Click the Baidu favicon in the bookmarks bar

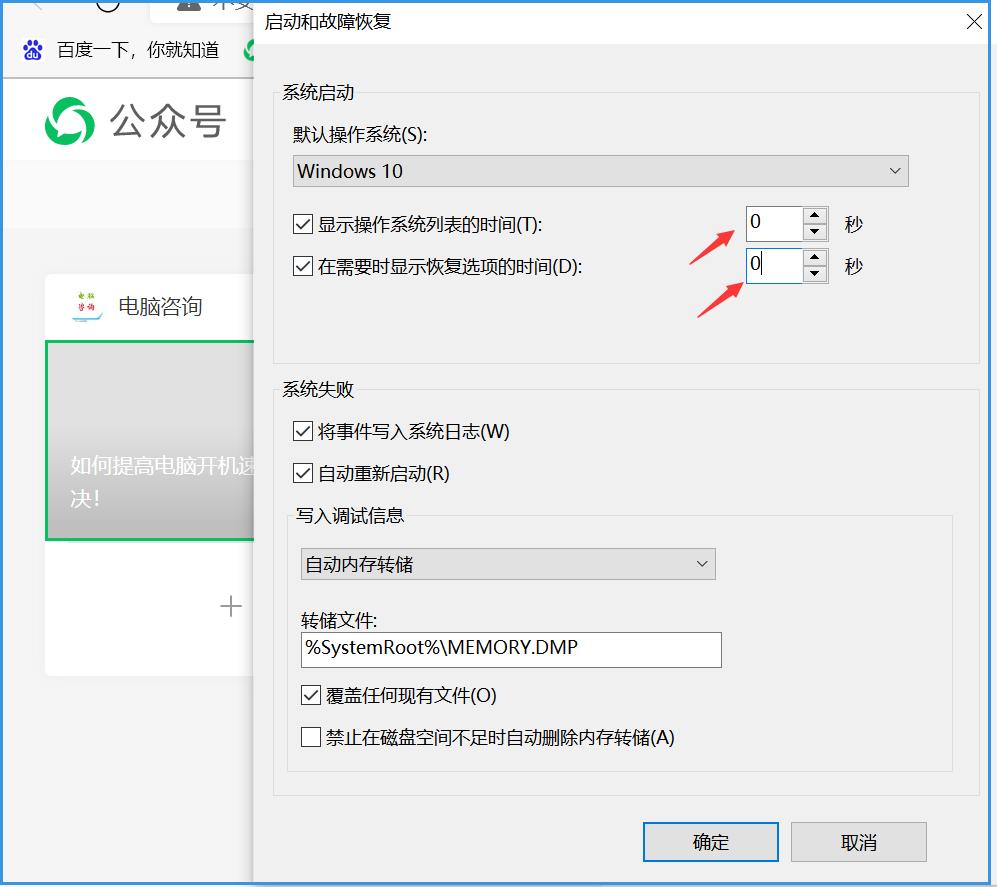pyautogui.click(x=32, y=50)
